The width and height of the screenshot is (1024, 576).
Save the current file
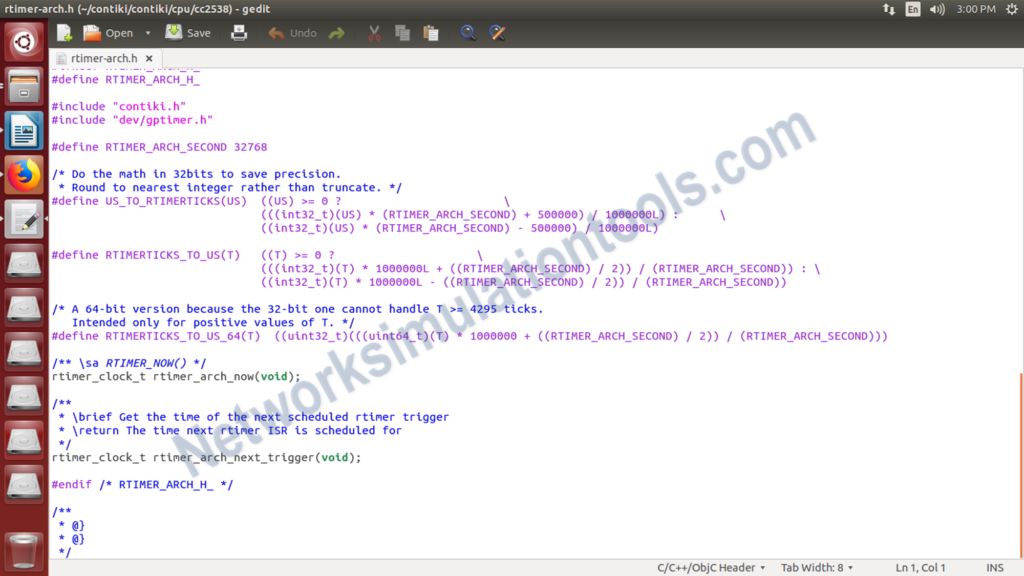pos(186,32)
